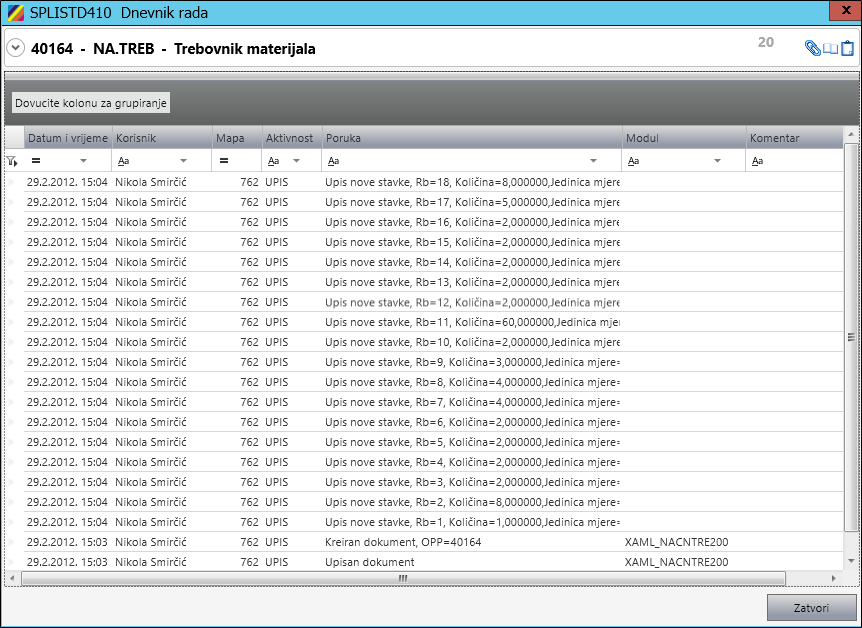Click the horizontal scrollbar right arrow
Screen dimensions: 862x628
pyautogui.click(x=834, y=579)
